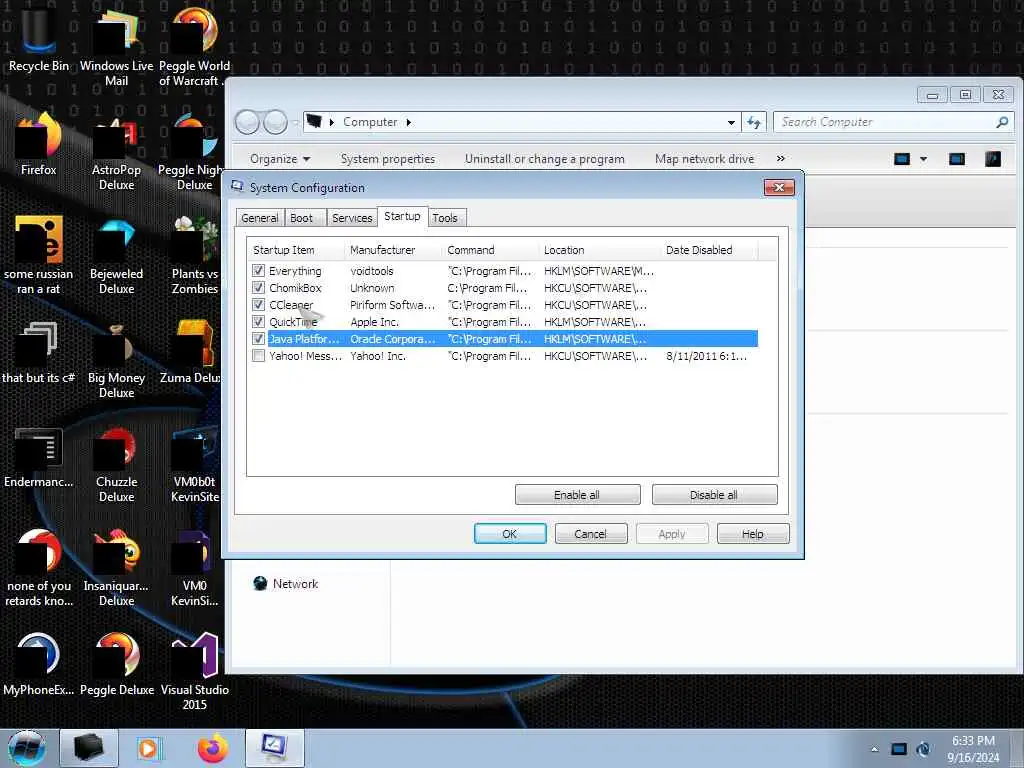Expand the Explorer toolbar overflow chevron
This screenshot has width=1024, height=768.
[780, 159]
